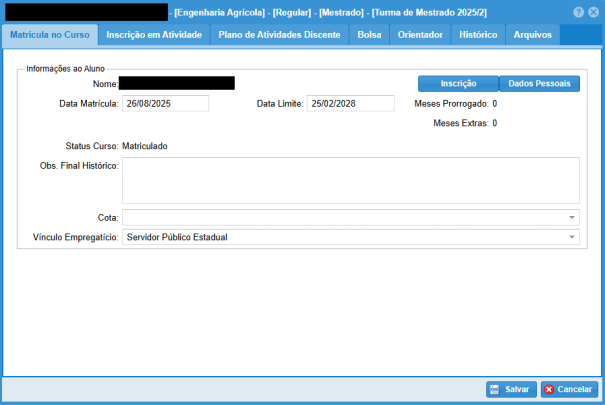The height and width of the screenshot is (405, 605).
Task: Click the Data Limite date field
Action: point(350,103)
